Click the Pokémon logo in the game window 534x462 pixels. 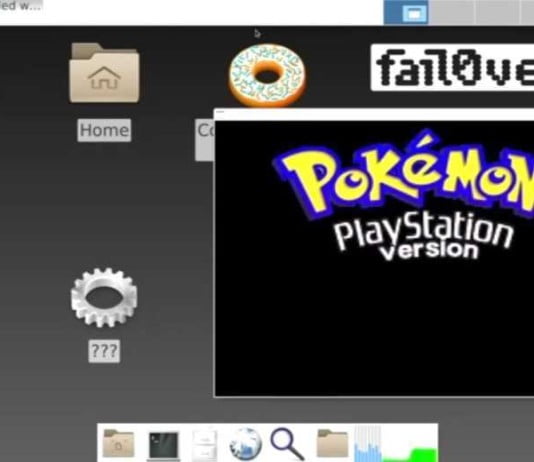coord(404,175)
